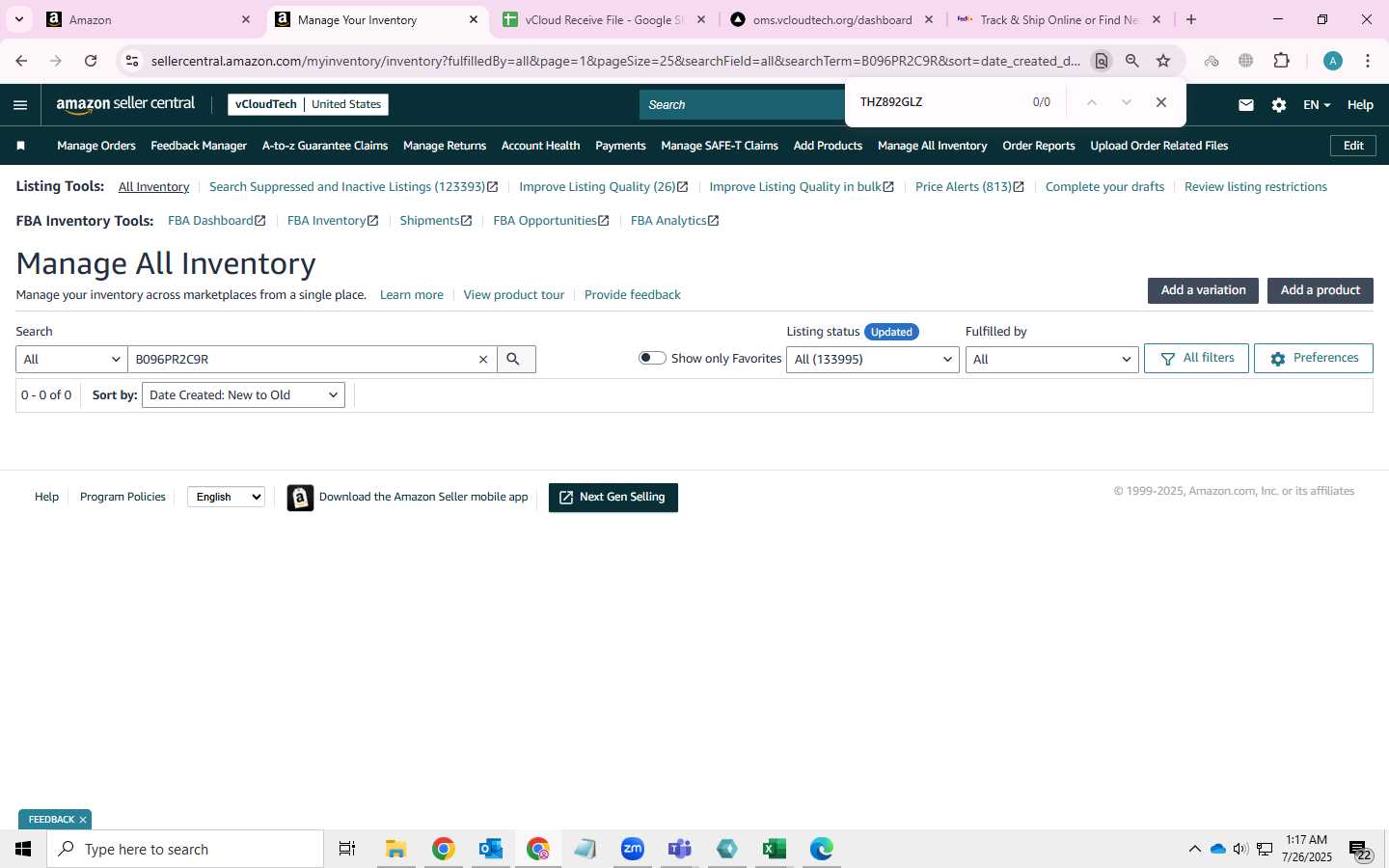Click the top Seller Central Search box
The image size is (1389, 868).
pyautogui.click(x=741, y=105)
